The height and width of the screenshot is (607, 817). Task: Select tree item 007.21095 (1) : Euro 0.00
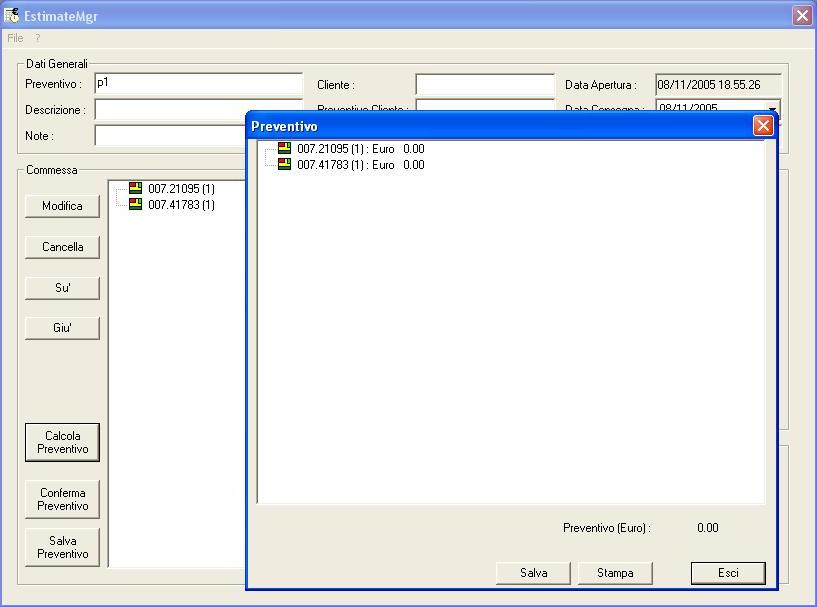(361, 149)
